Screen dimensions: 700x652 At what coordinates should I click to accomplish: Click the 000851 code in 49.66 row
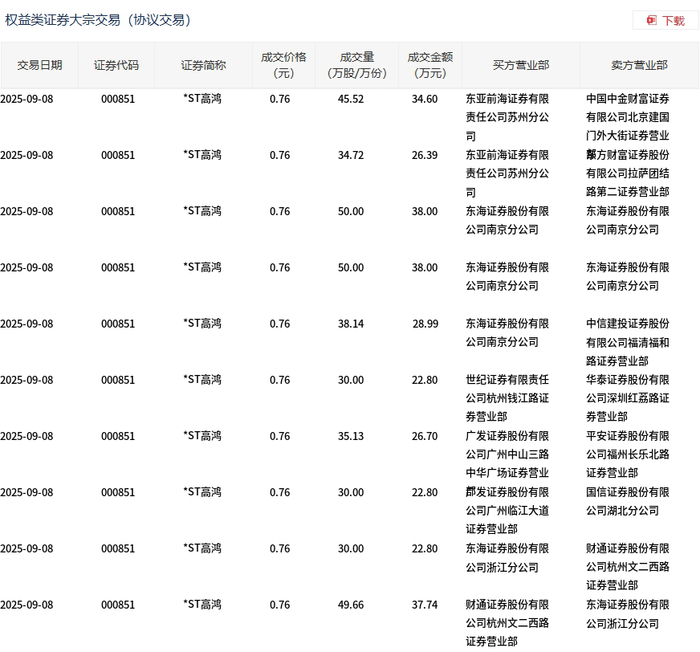[118, 605]
